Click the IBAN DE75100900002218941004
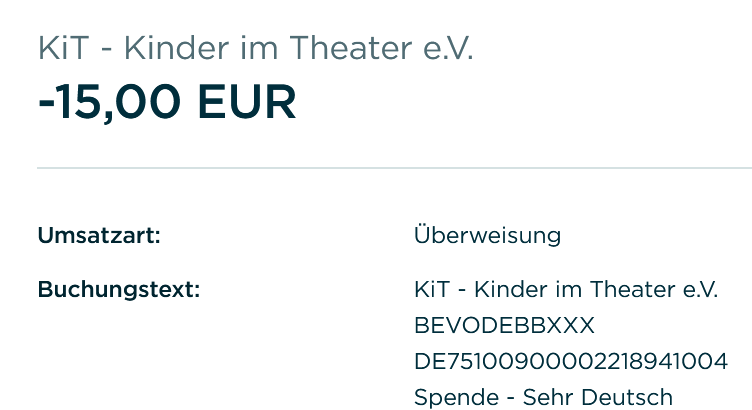Image resolution: width=752 pixels, height=410 pixels. click(570, 361)
